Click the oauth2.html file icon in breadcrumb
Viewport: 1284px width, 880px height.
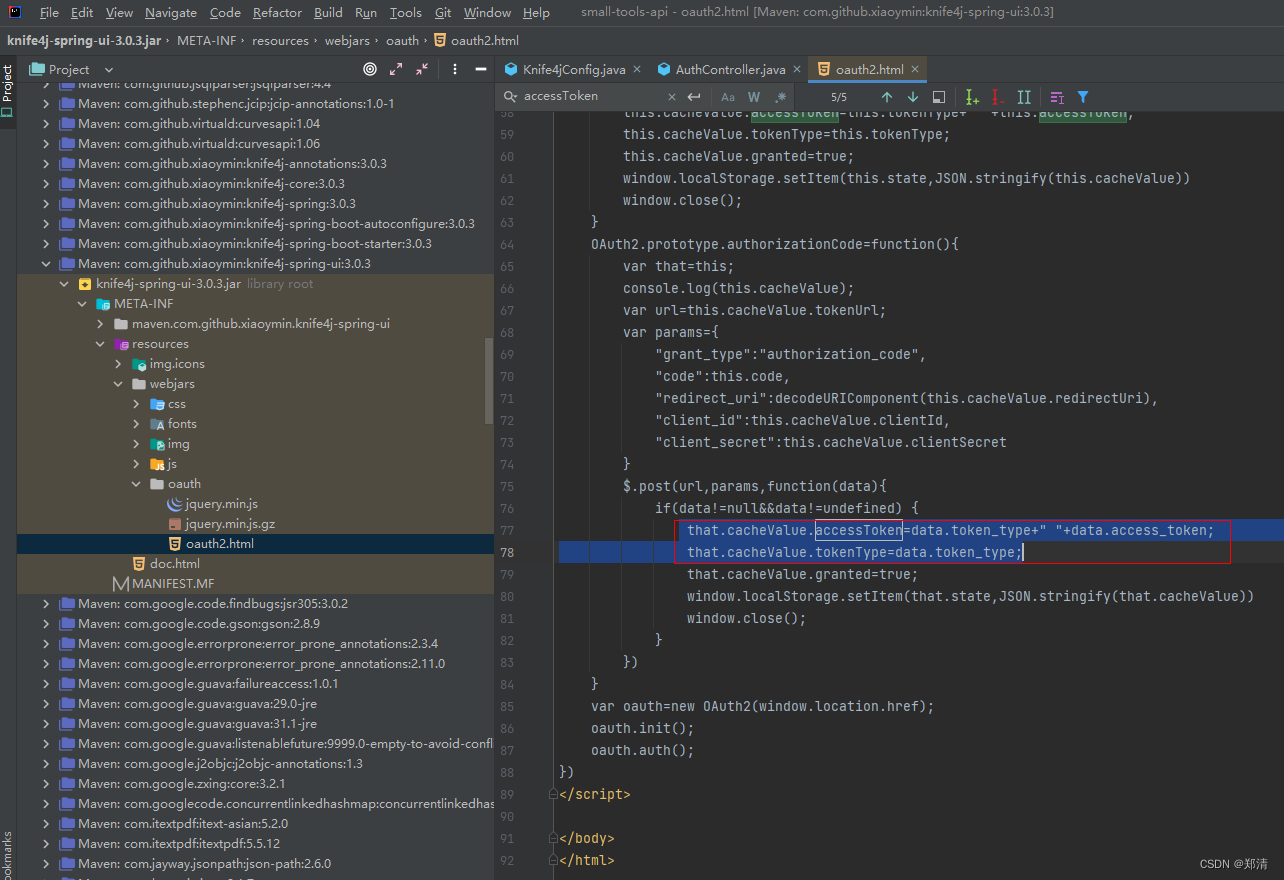pos(440,41)
